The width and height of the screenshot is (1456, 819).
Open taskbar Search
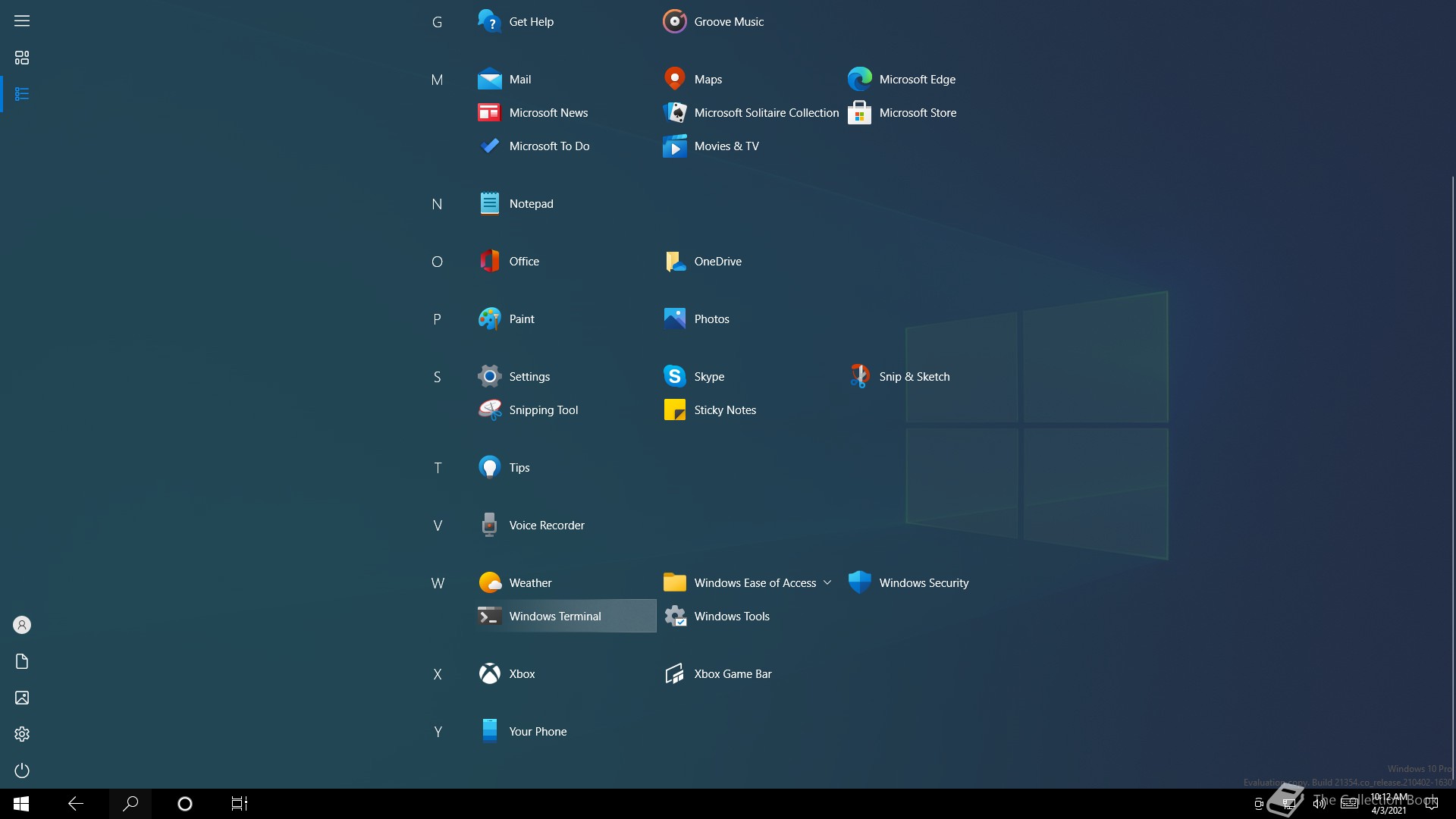pyautogui.click(x=130, y=804)
